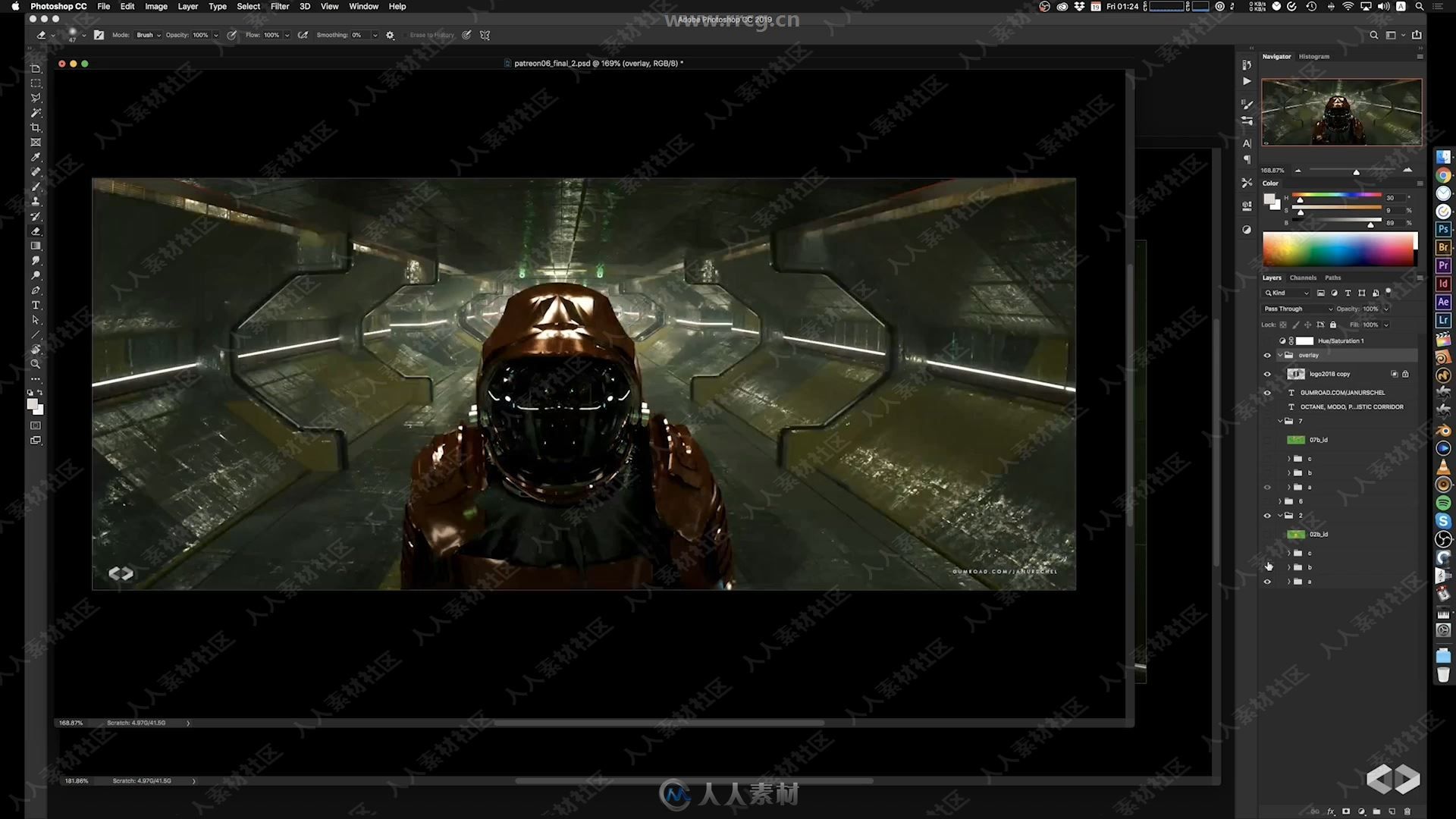The image size is (1456, 819).
Task: Select the Gradient tool
Action: (x=36, y=246)
